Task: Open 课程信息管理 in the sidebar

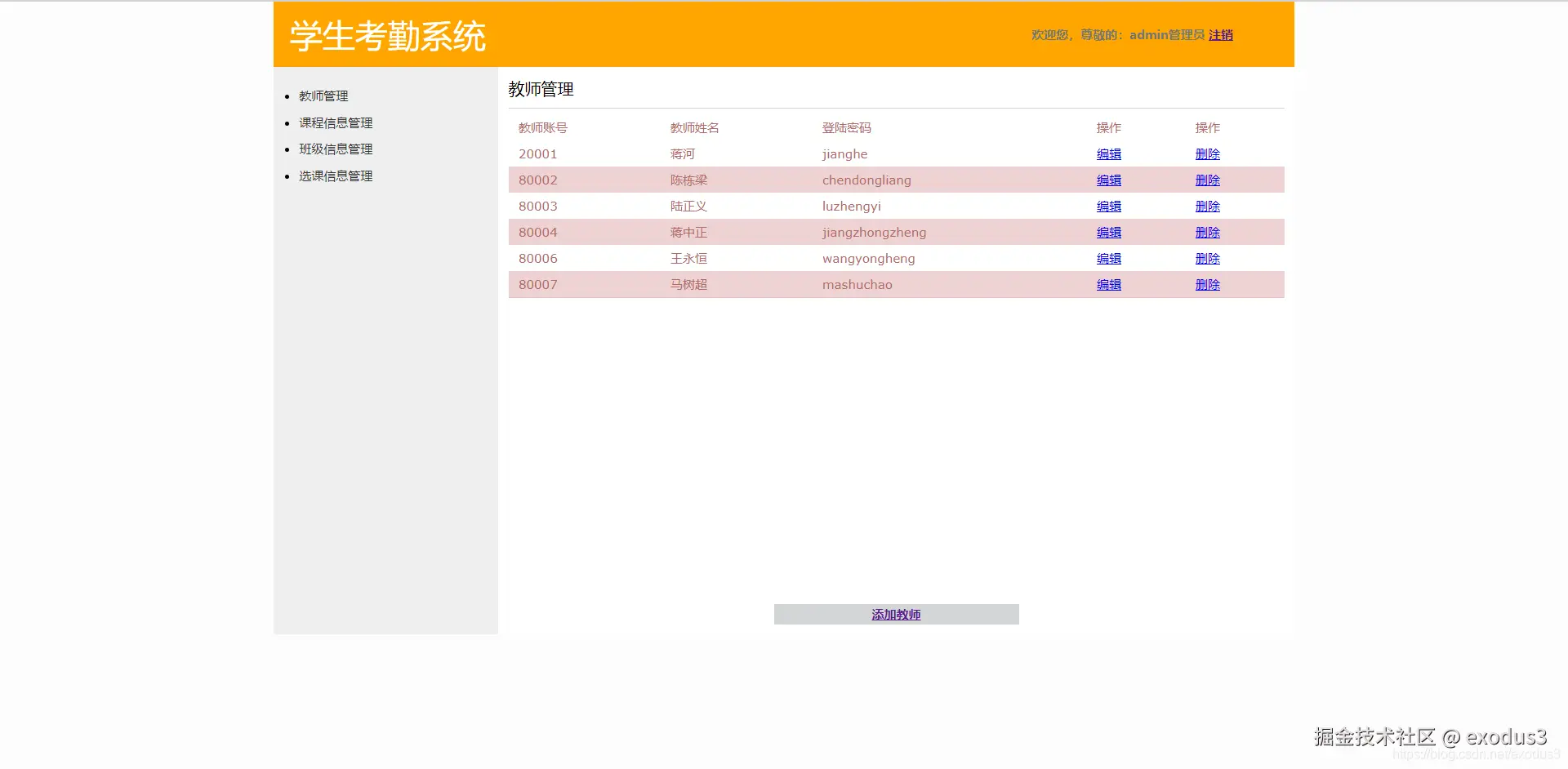Action: 336,123
